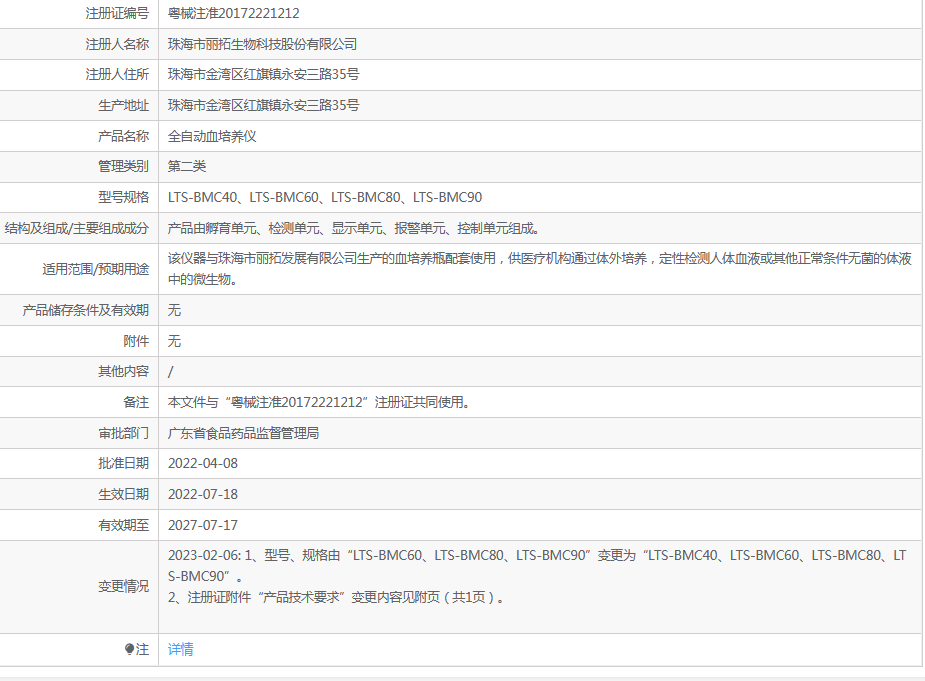Click the remark text 本文件与 注册证共同使用
This screenshot has width=925, height=681.
coord(319,402)
